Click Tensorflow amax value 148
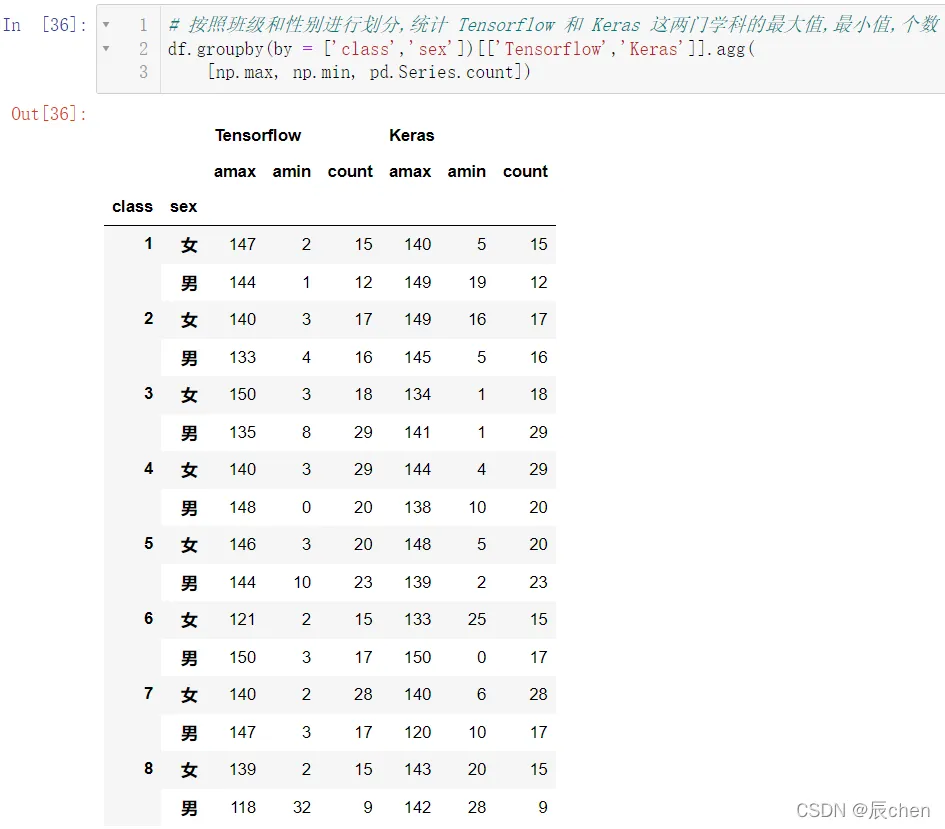 [243, 507]
